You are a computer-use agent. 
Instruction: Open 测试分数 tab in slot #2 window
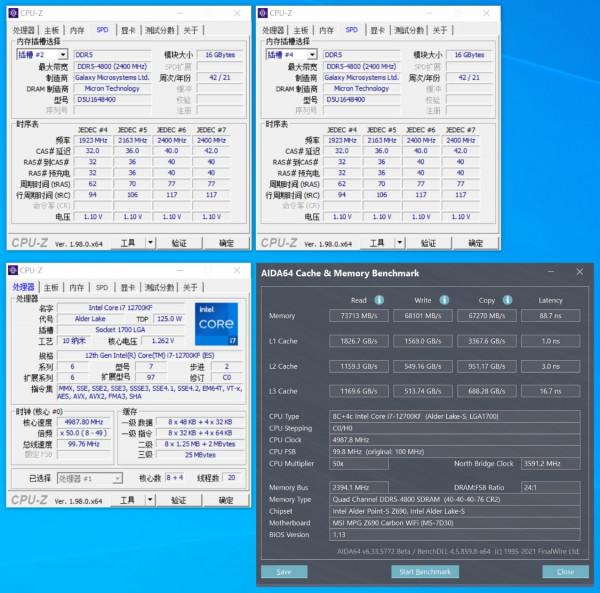[x=160, y=30]
